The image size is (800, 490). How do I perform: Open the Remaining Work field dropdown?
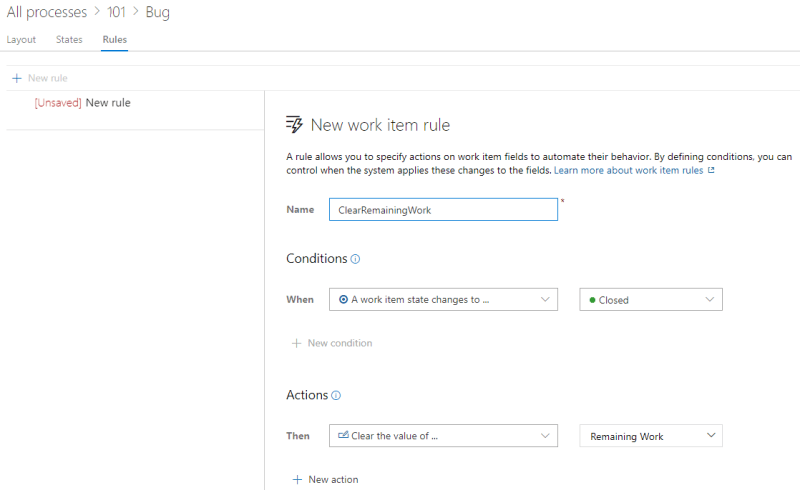[651, 436]
